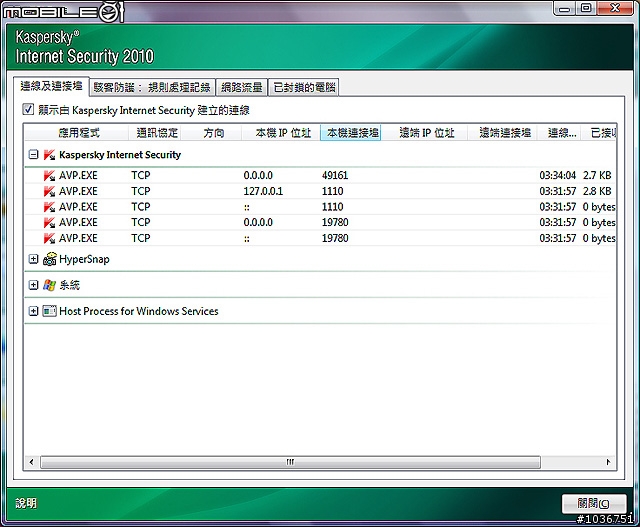
Task: Click AVP.EXE icon on 127.0.0.1 row
Action: (x=49, y=191)
